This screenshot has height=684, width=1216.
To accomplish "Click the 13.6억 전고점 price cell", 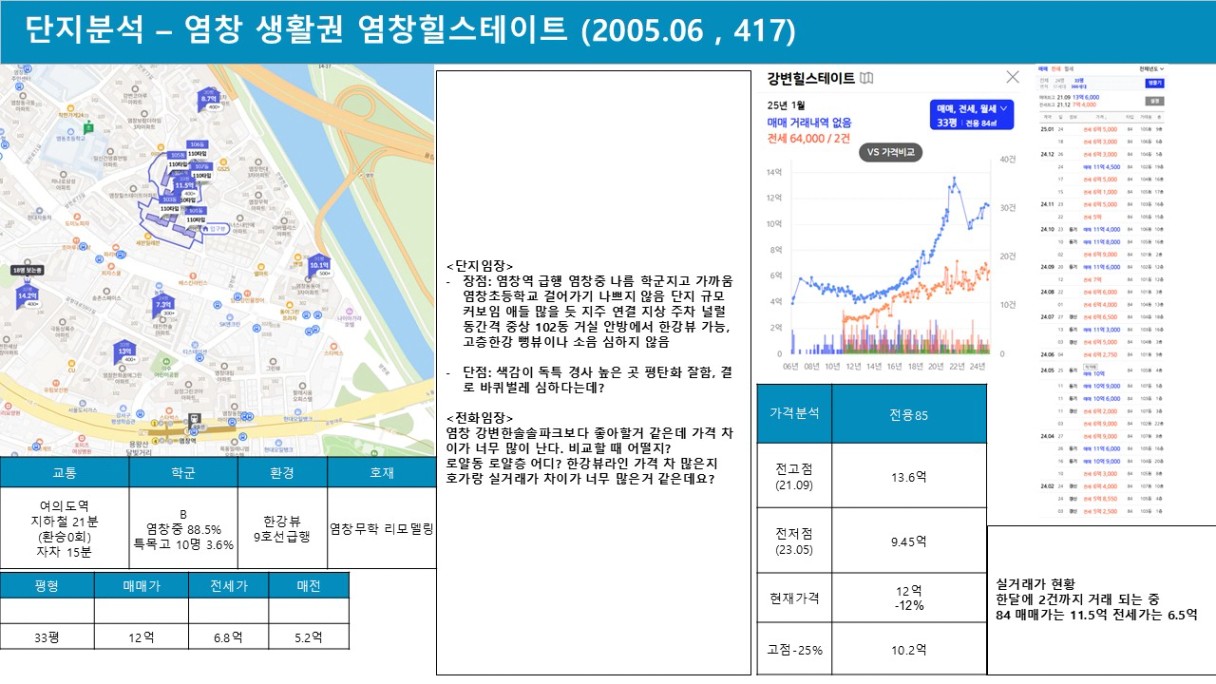I will (909, 476).
